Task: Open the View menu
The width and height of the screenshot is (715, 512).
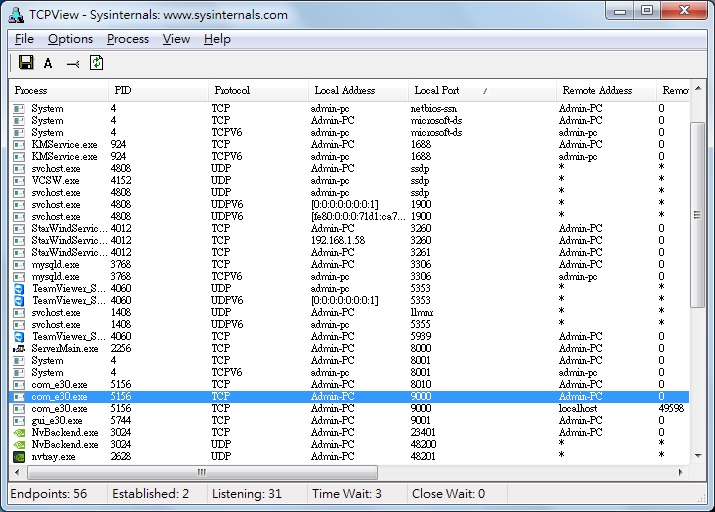Action: pos(176,39)
